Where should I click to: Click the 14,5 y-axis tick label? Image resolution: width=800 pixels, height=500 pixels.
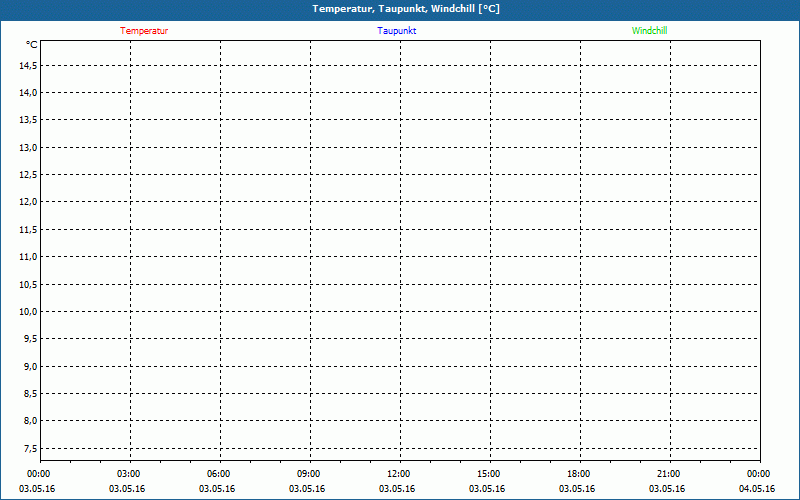(x=28, y=65)
